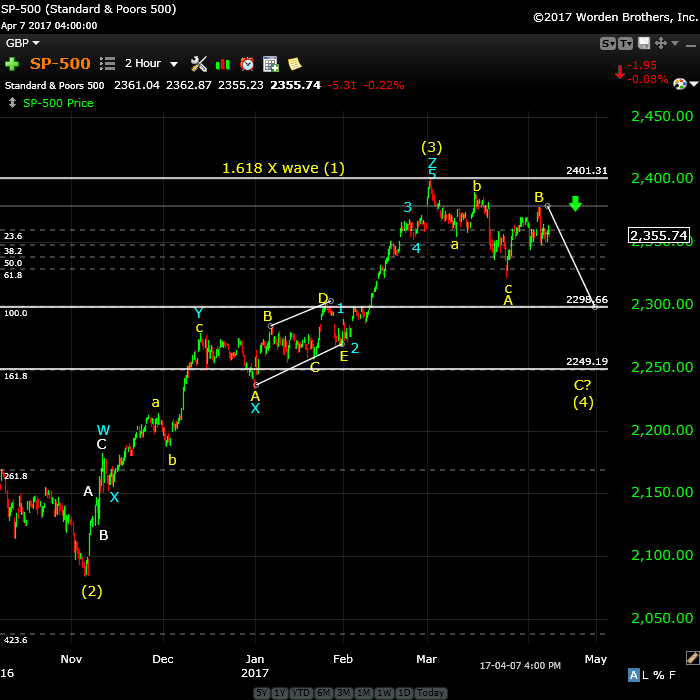Click the 2249.19 level label
Viewport: 700px width, 700px height.
[x=587, y=362]
